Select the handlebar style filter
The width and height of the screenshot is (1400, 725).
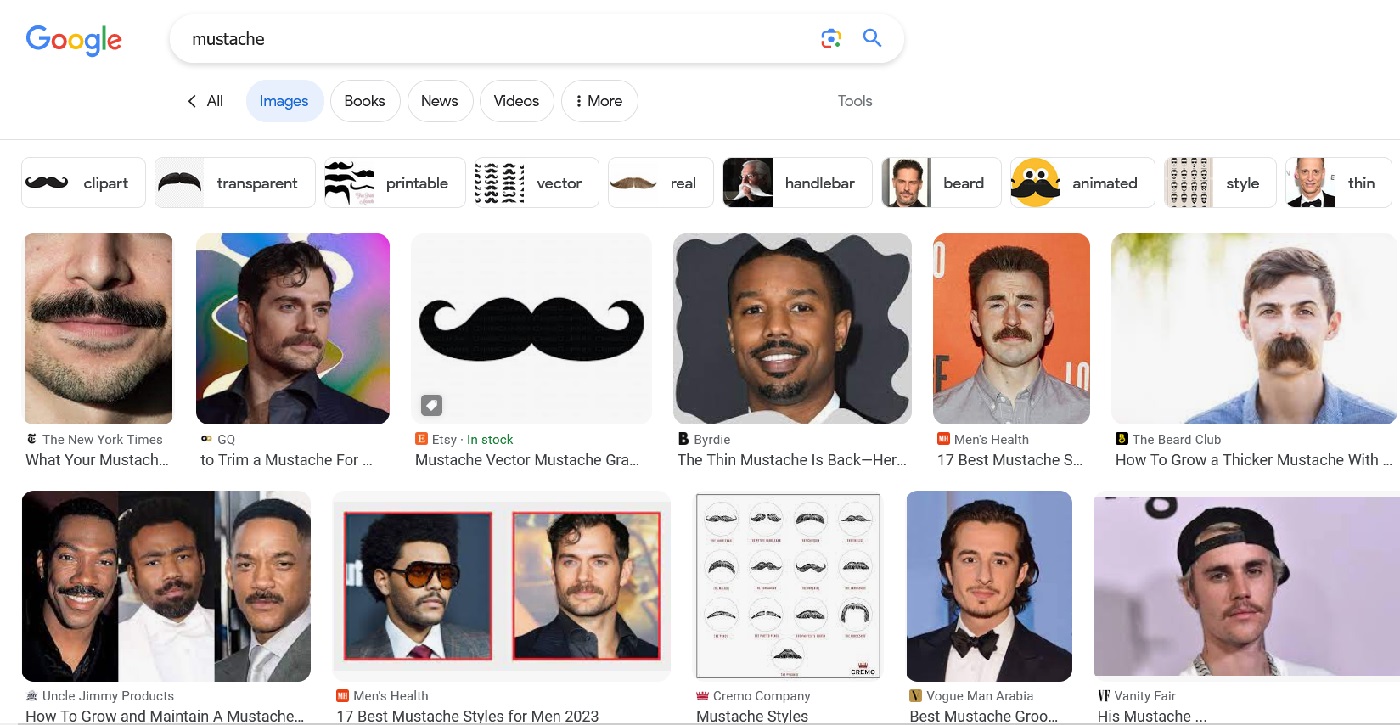click(x=796, y=182)
